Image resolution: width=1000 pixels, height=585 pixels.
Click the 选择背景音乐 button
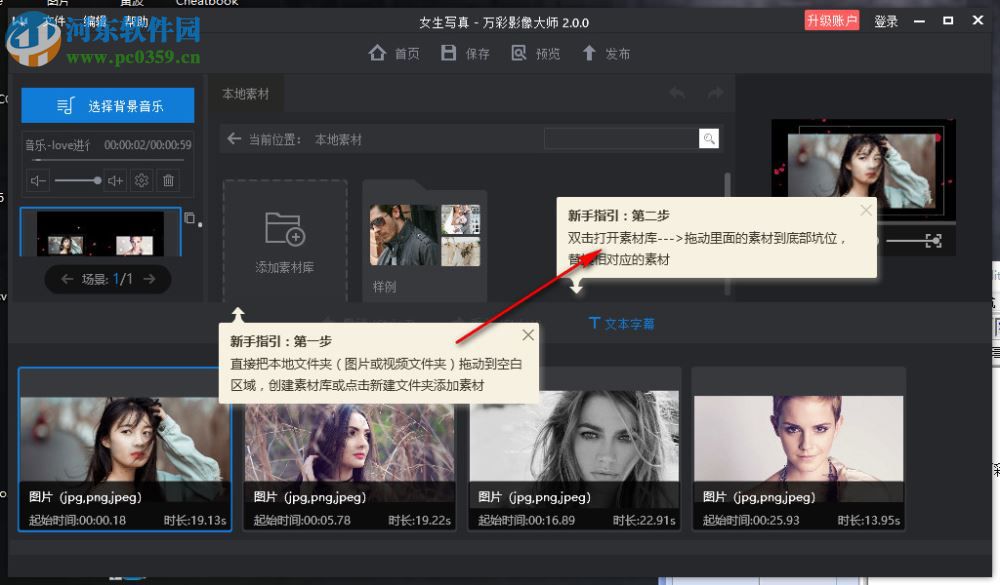pyautogui.click(x=110, y=105)
